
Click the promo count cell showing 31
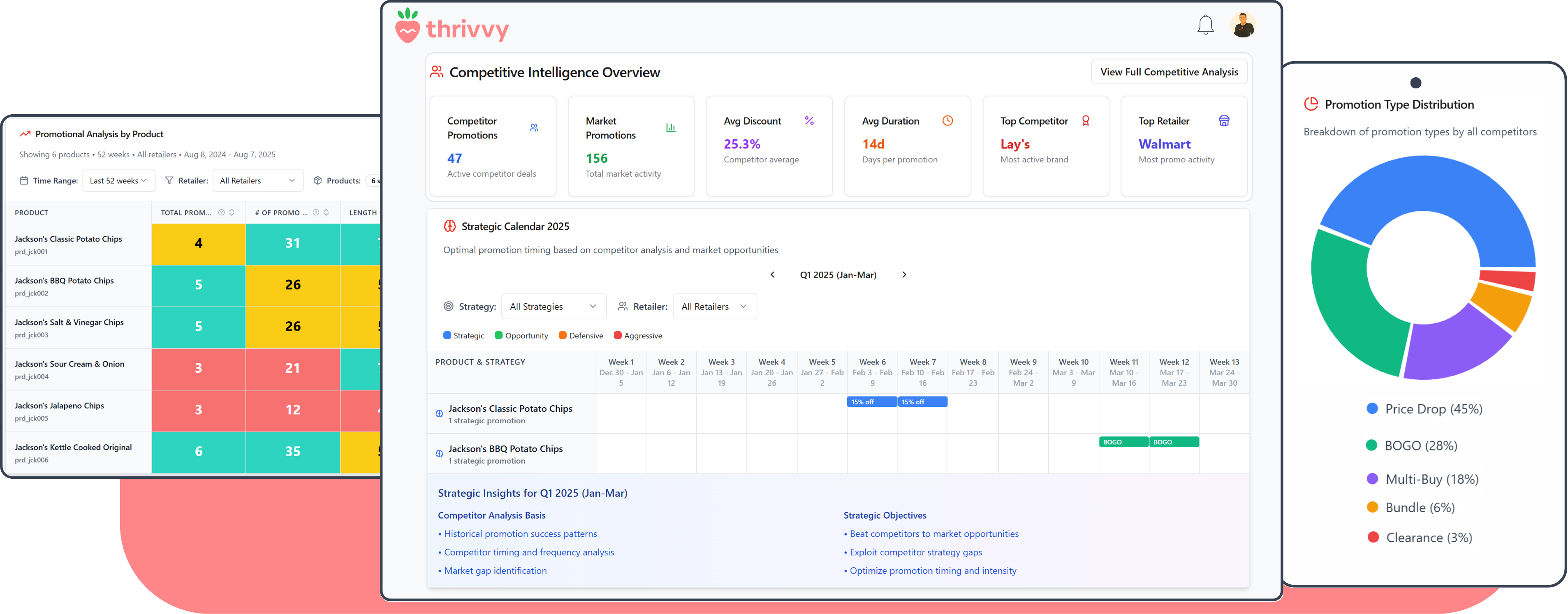tap(293, 244)
